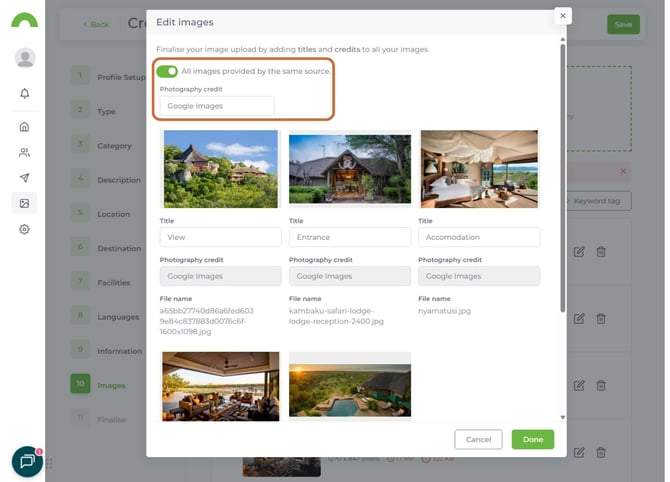Screen dimensions: 670x482
Task: Edit the 'Accomodation' title field
Action: pyautogui.click(x=479, y=237)
